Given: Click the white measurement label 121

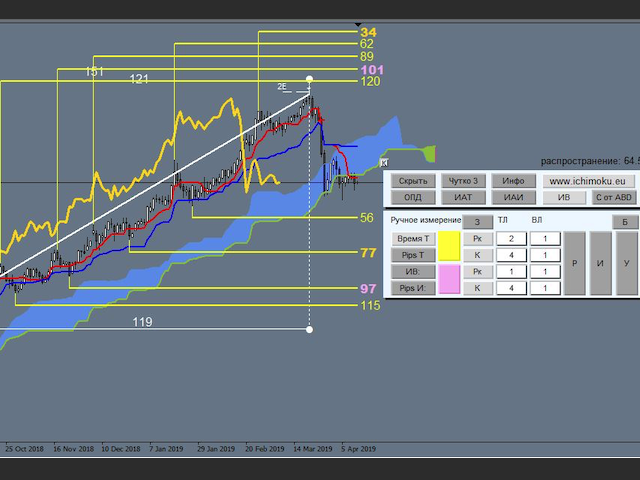Looking at the screenshot, I should 139,79.
